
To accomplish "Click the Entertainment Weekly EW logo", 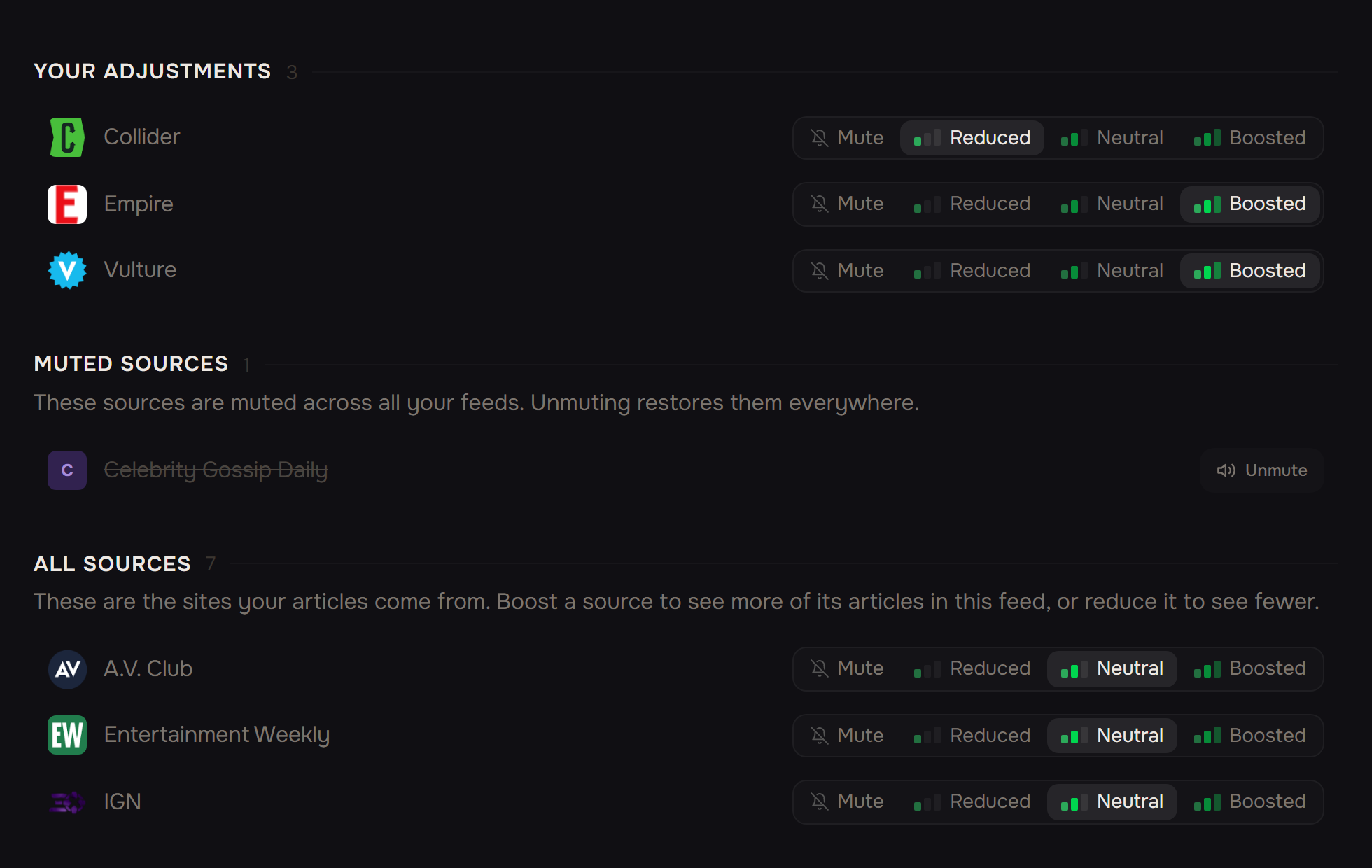I will (x=67, y=735).
